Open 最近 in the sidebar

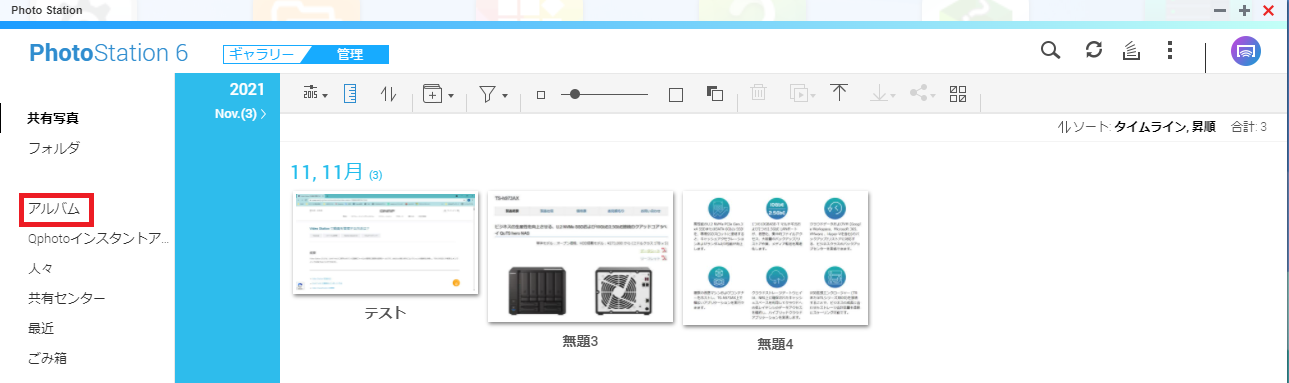coord(41,328)
